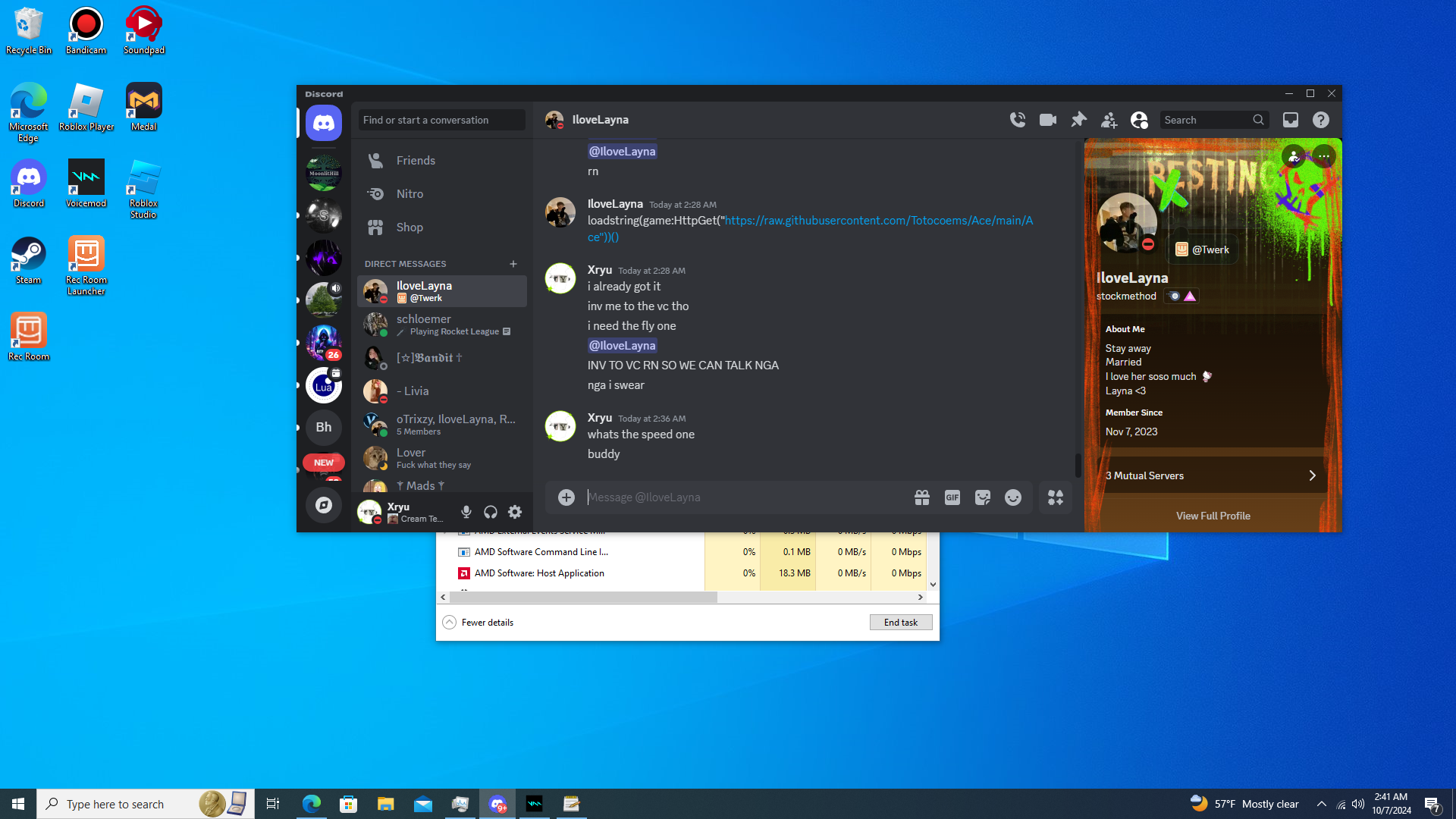Collapse Task Manager with Fewer details
This screenshot has width=1456, height=819.
(479, 623)
